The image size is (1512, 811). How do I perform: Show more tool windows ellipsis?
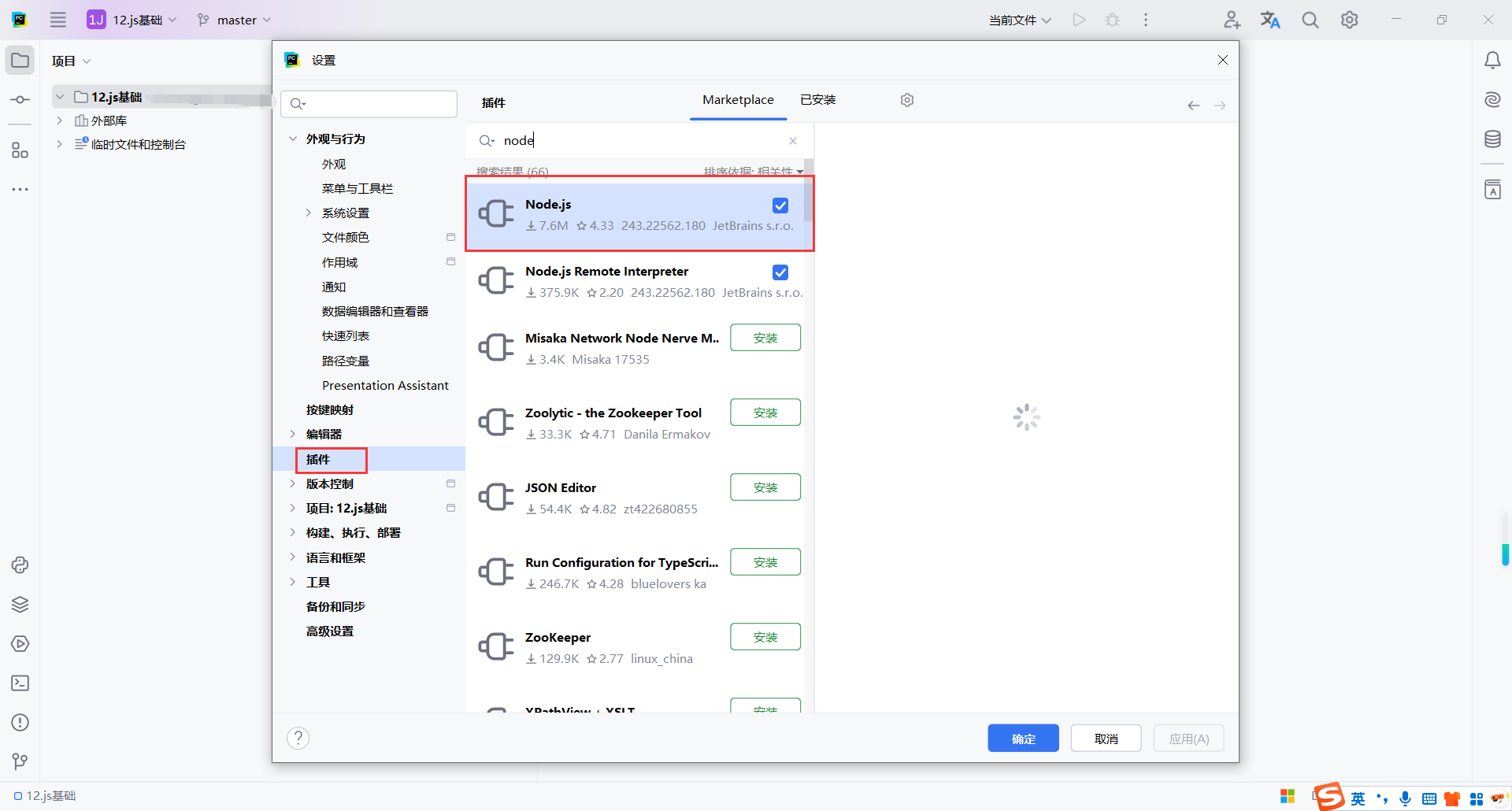click(x=20, y=190)
